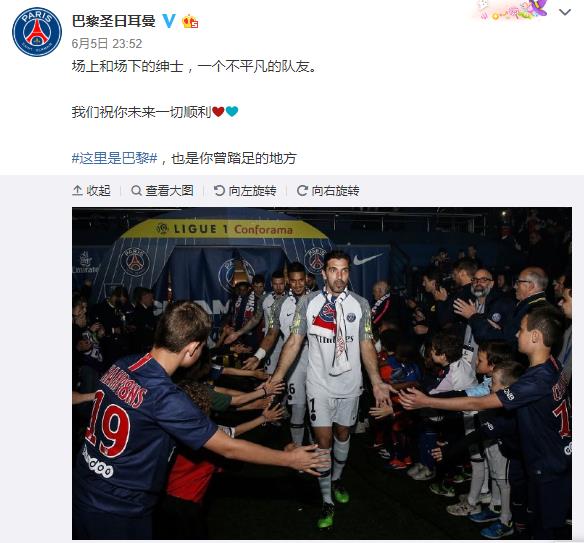Click the red heart emoji in post
This screenshot has width=584, height=543.
tap(218, 111)
